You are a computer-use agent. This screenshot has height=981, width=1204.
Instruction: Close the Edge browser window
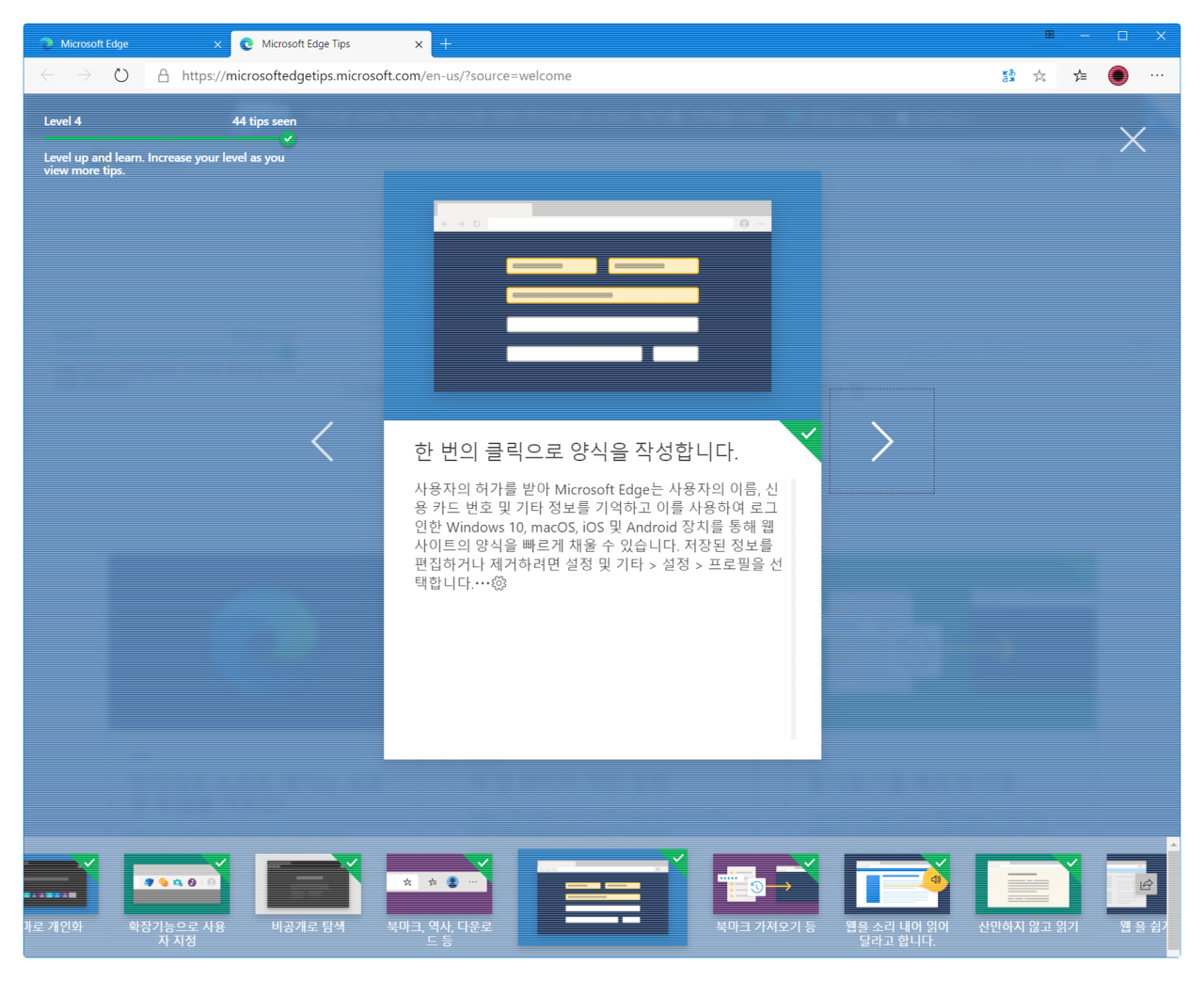point(1161,36)
